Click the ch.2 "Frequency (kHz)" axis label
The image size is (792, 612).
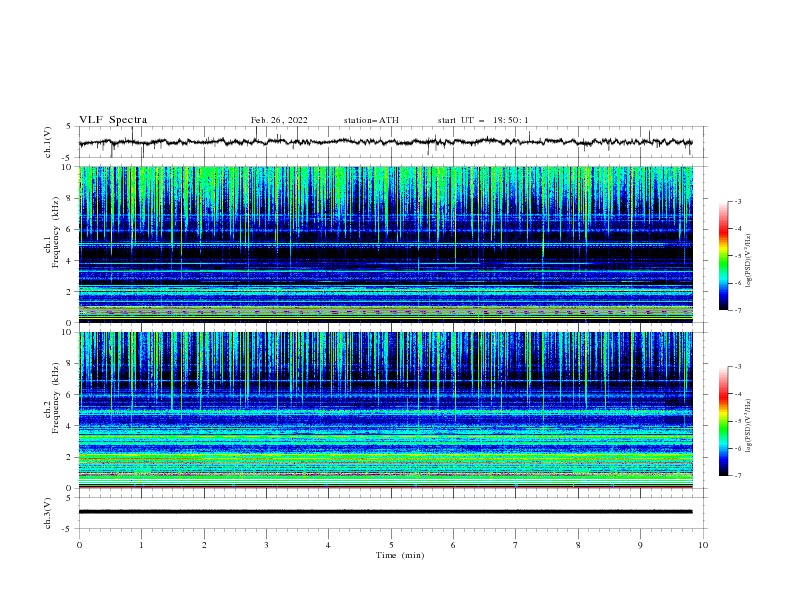56,398
